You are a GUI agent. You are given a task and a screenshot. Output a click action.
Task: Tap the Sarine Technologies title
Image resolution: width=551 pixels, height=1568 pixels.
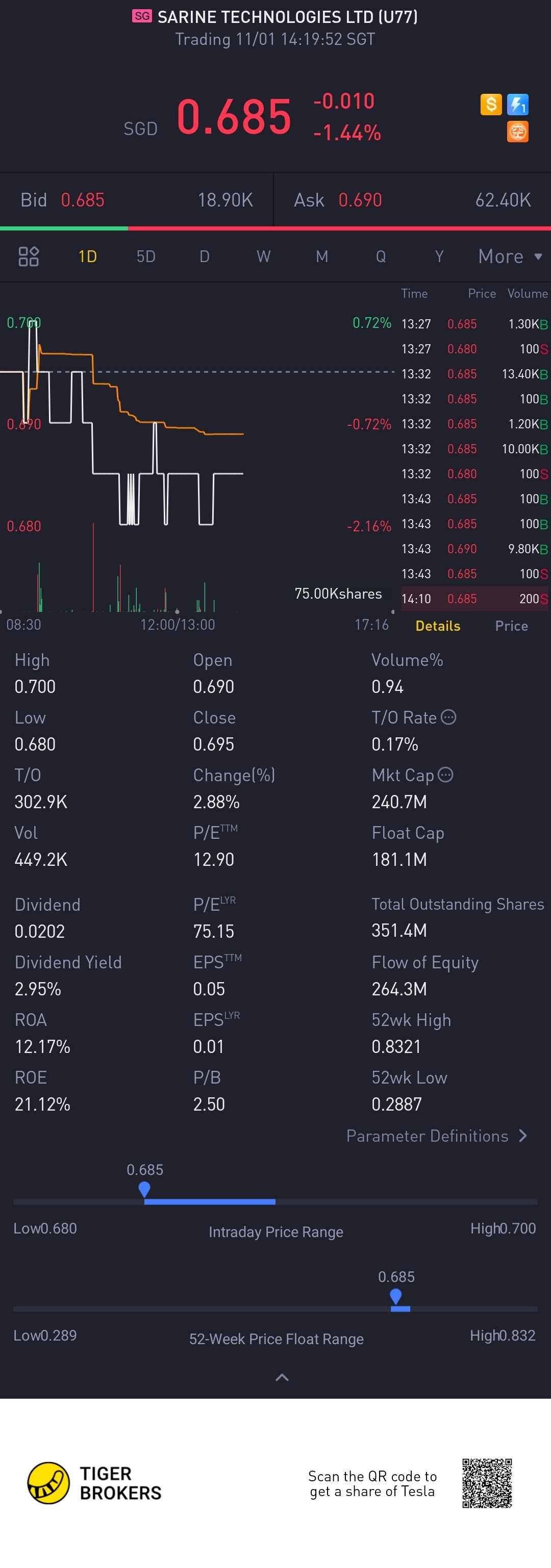point(287,16)
